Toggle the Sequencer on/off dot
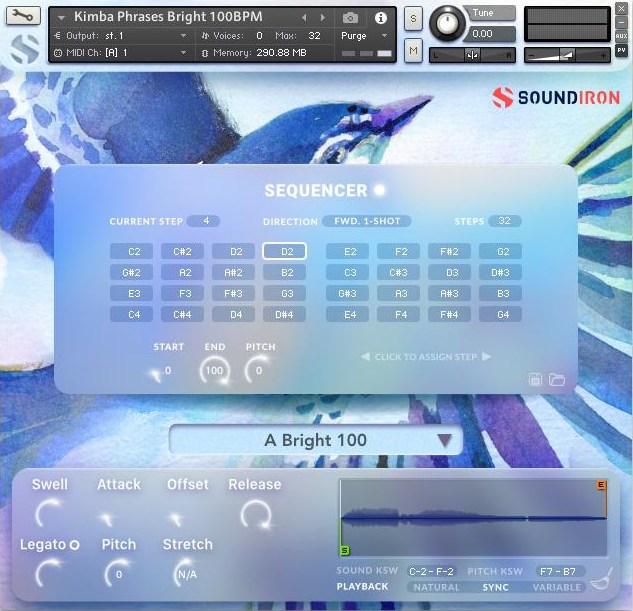 [x=379, y=190]
